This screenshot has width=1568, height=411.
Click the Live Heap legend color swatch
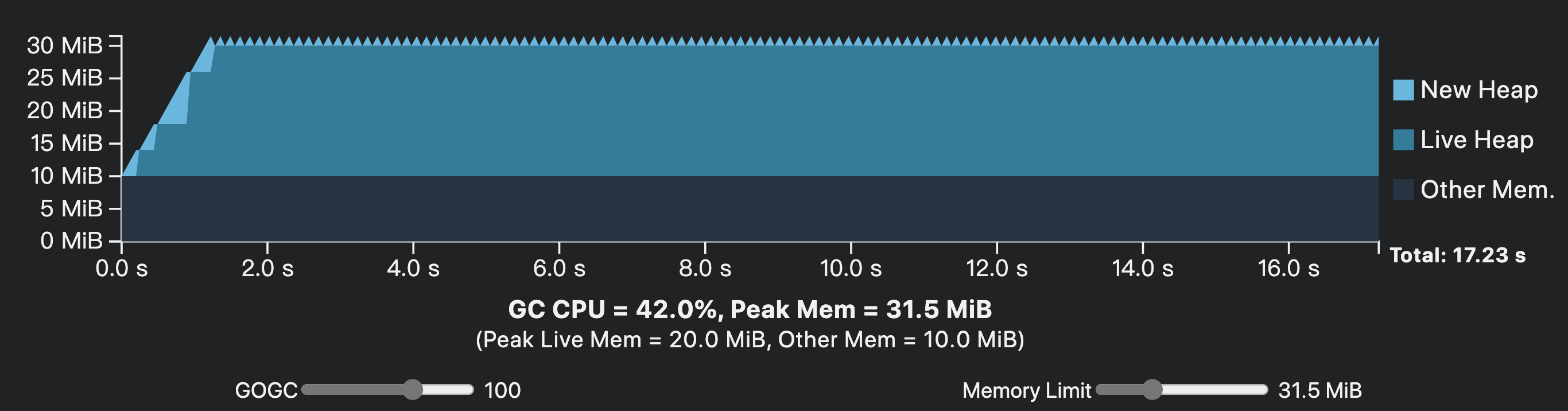tap(1403, 140)
